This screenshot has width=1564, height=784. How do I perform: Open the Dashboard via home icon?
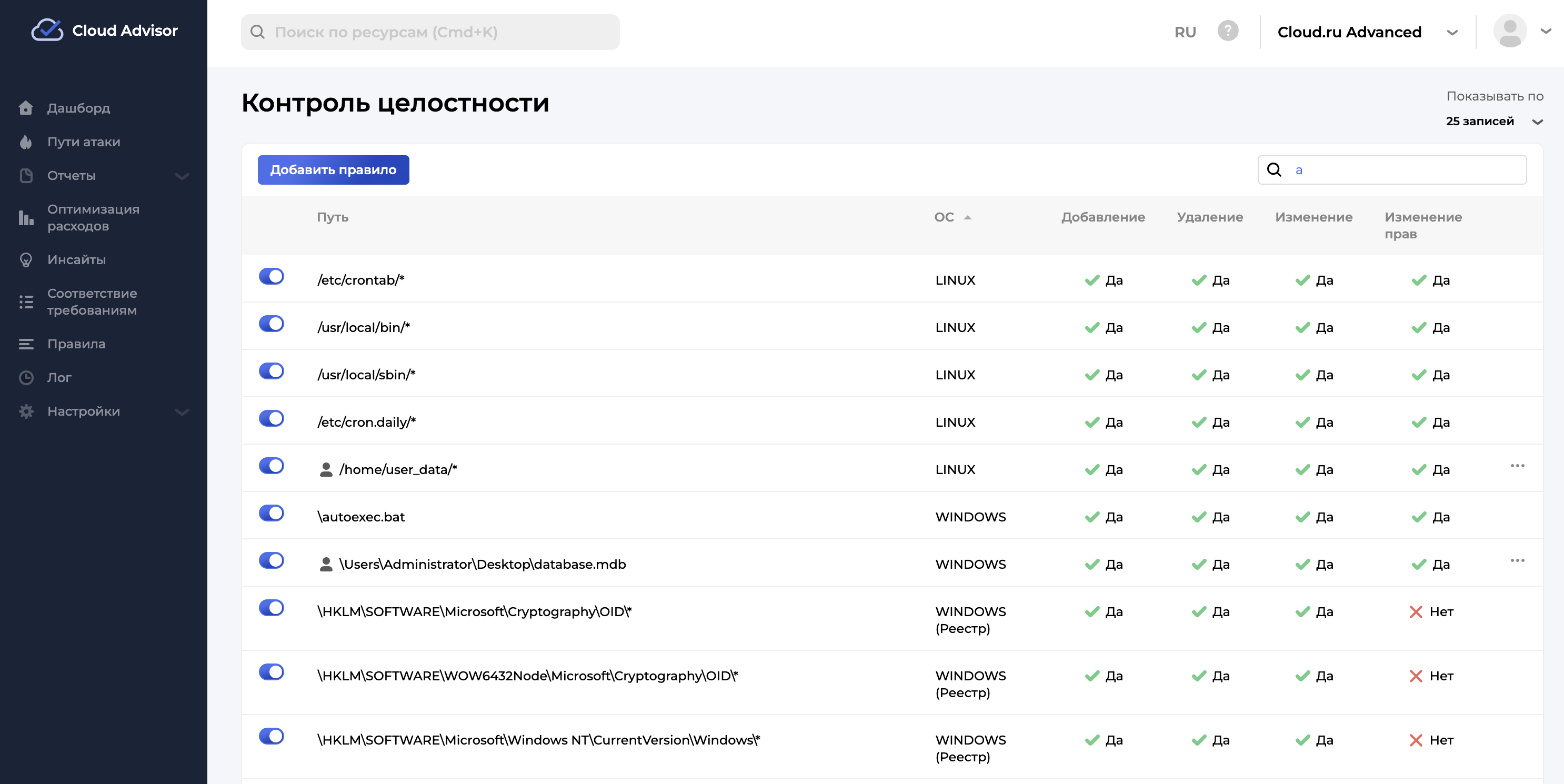[25, 108]
